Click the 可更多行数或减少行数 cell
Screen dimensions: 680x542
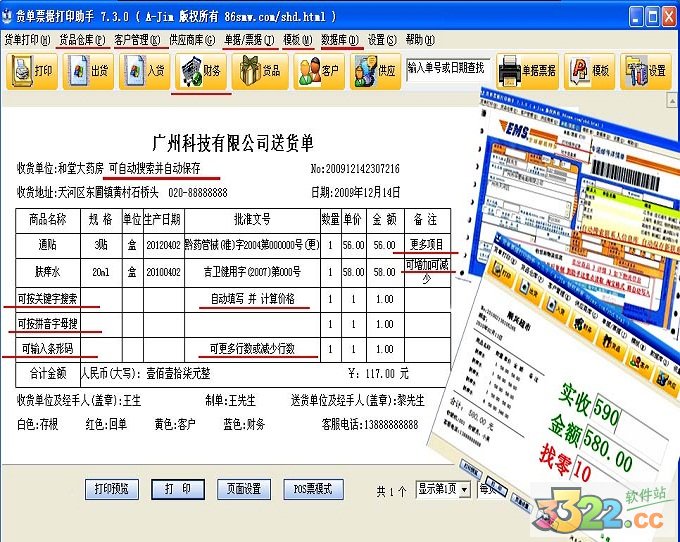pos(252,349)
